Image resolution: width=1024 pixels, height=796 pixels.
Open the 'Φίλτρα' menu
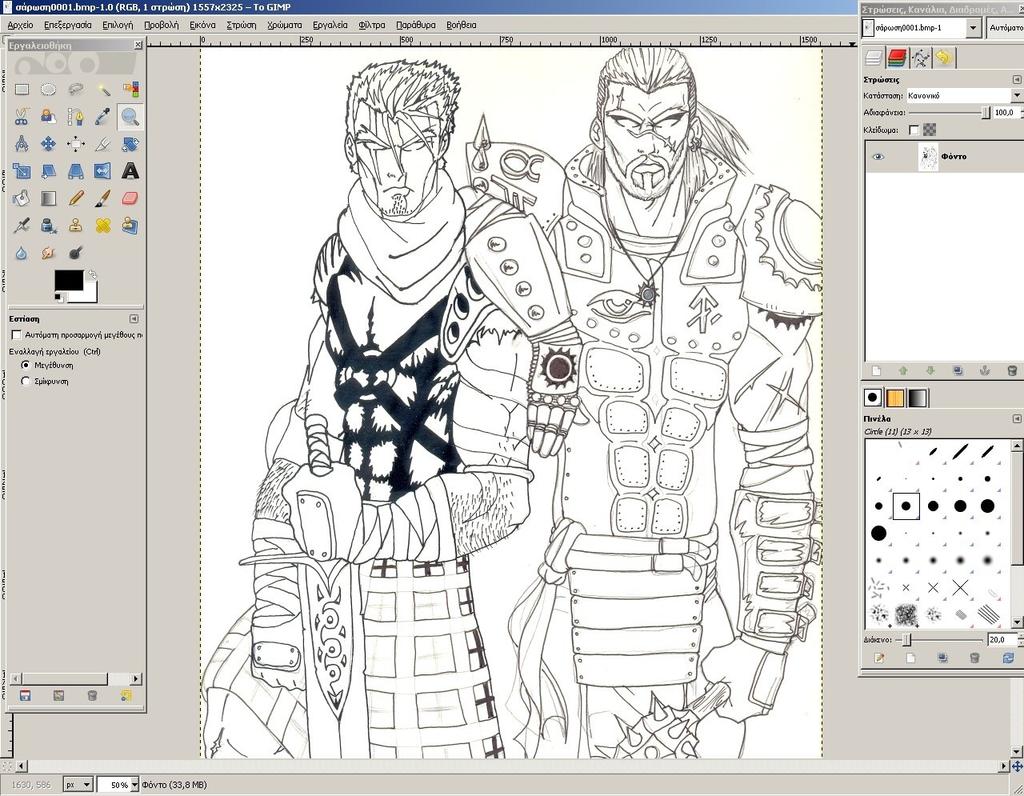point(372,25)
